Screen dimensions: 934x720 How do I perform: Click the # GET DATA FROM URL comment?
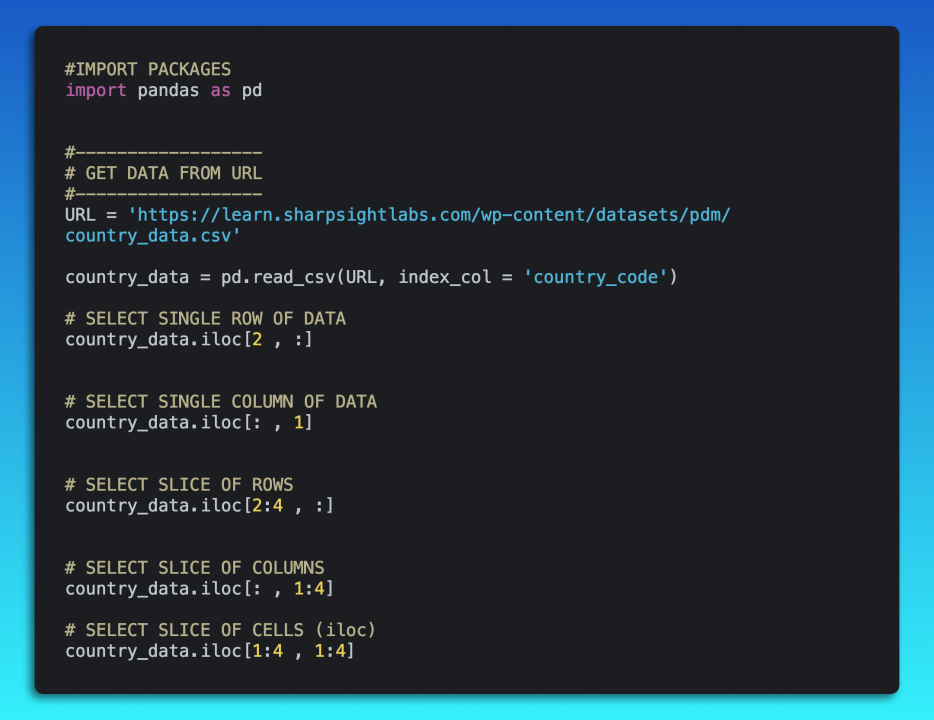pos(163,173)
